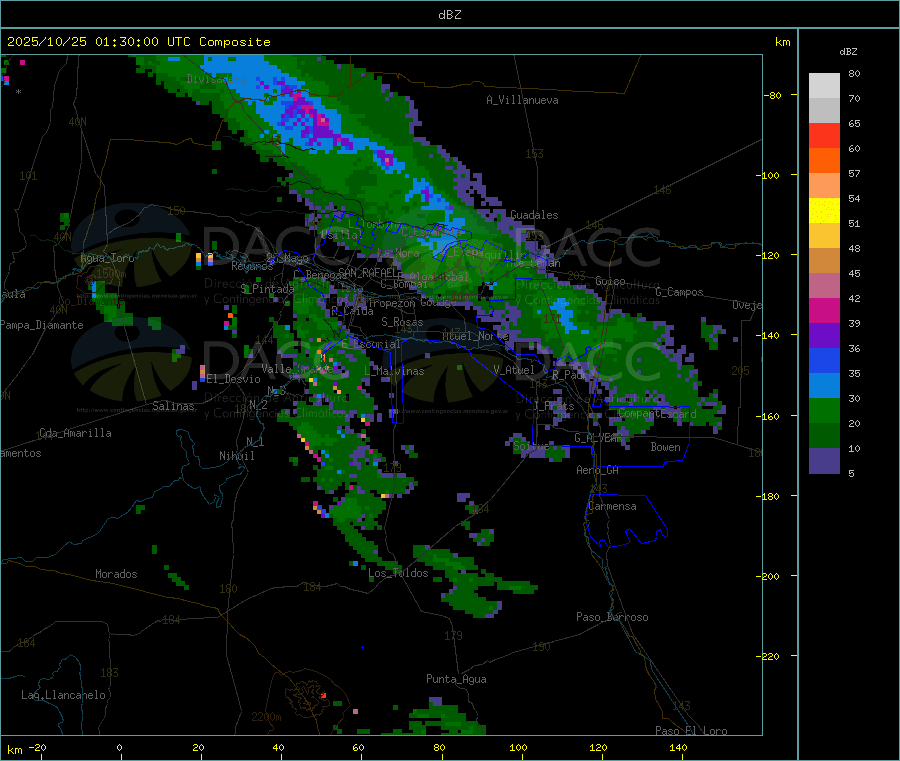Click the V_Atuel label
Image resolution: width=900 pixels, height=761 pixels.
514,370
